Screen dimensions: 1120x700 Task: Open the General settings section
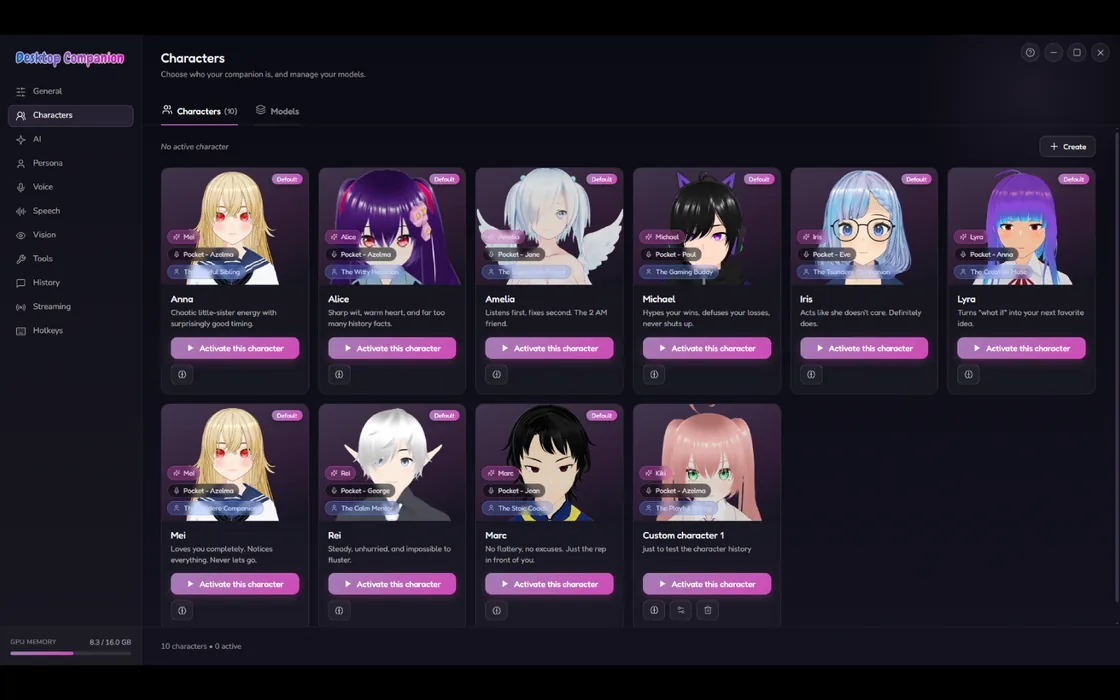coord(70,91)
